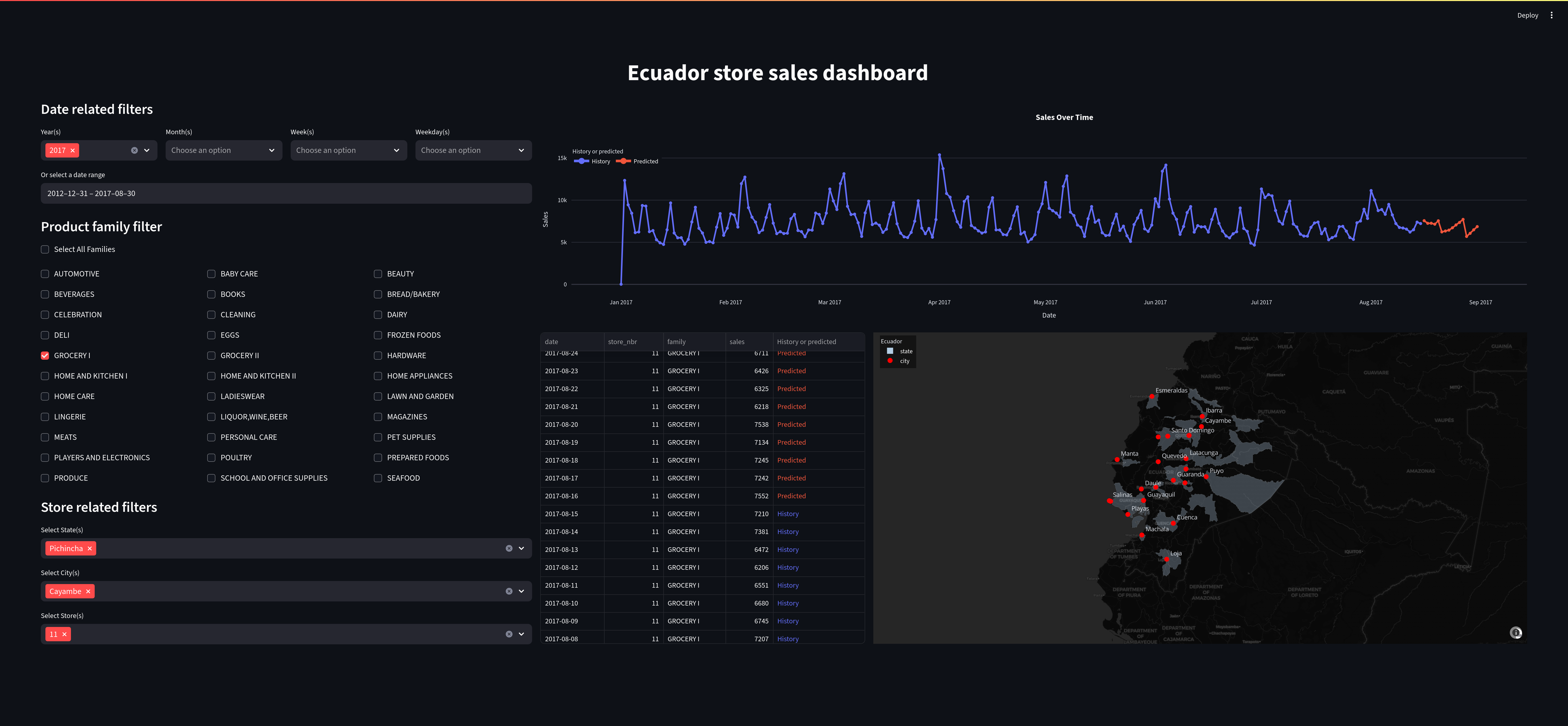Open the map attribution info icon

coord(1516,633)
